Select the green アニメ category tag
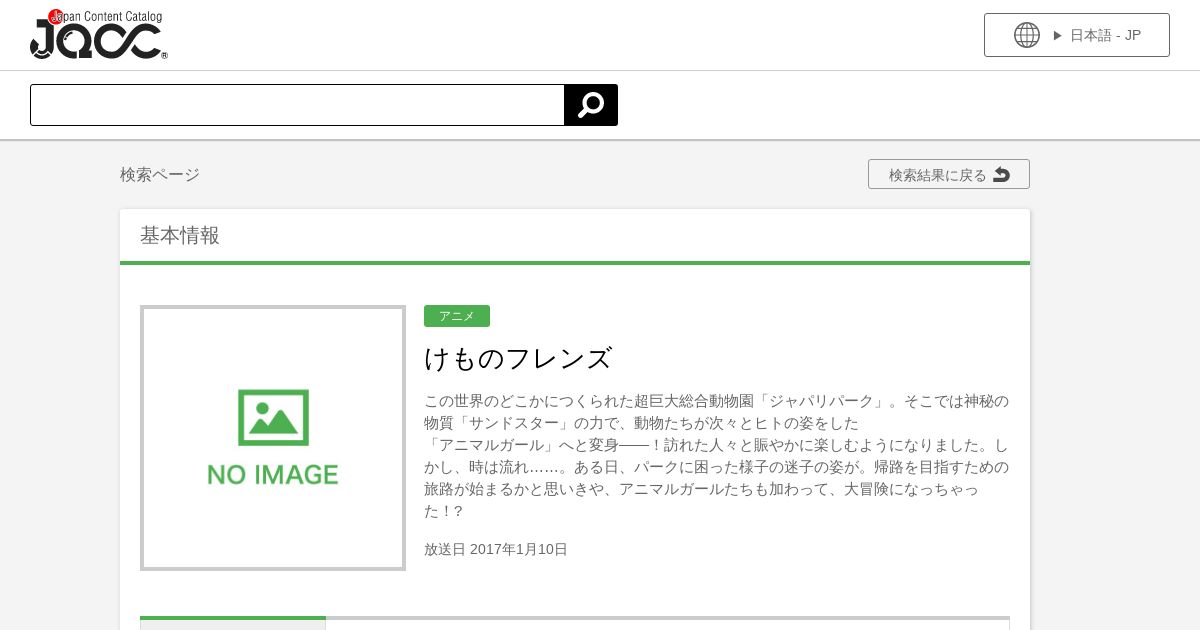 (457, 316)
